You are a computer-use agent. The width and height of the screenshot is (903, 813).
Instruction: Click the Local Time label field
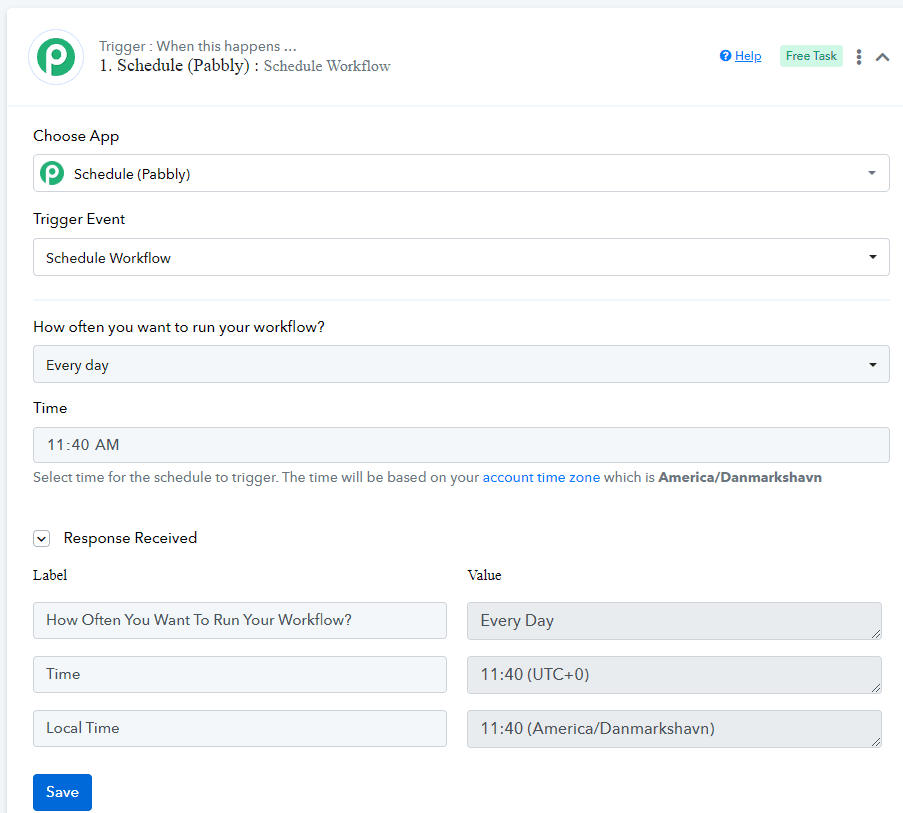240,728
